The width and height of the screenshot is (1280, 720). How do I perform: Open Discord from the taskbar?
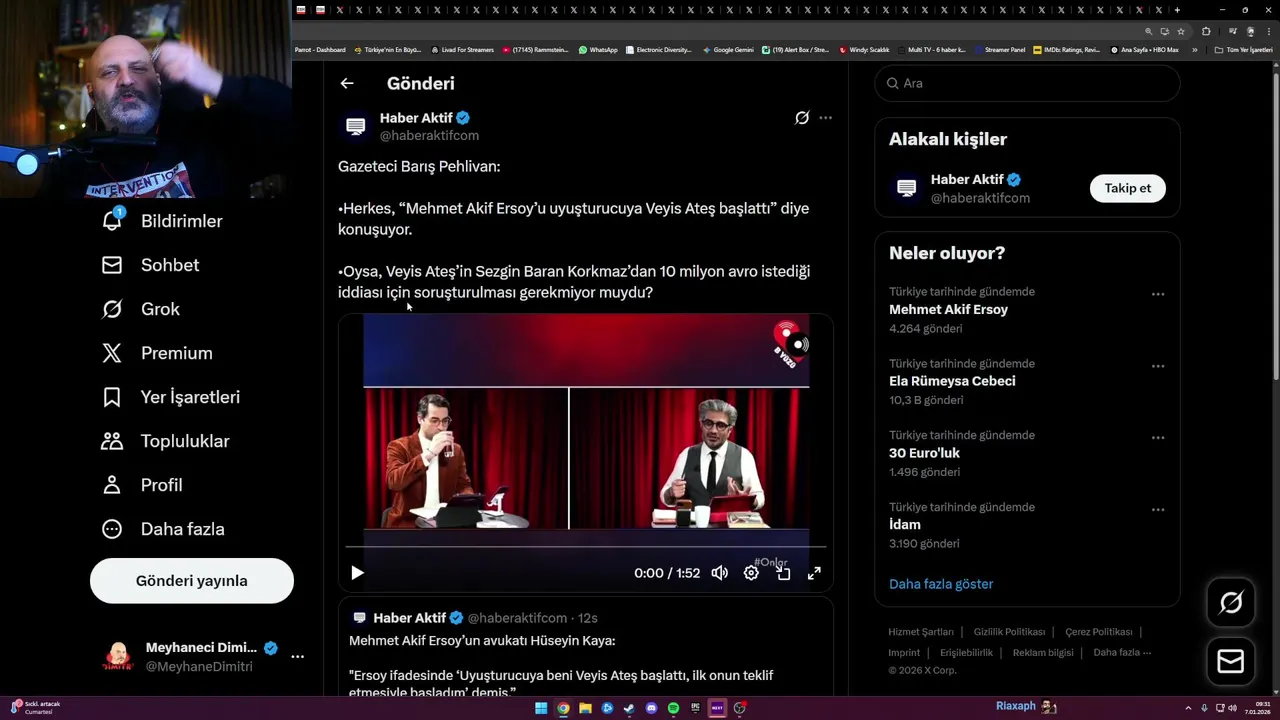click(651, 708)
